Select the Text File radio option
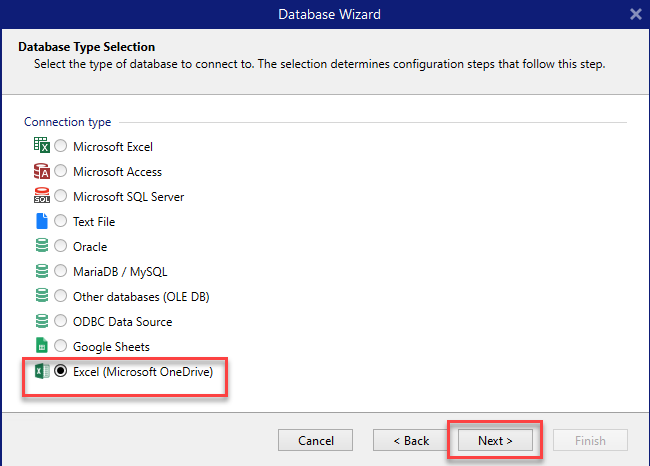 [61, 222]
